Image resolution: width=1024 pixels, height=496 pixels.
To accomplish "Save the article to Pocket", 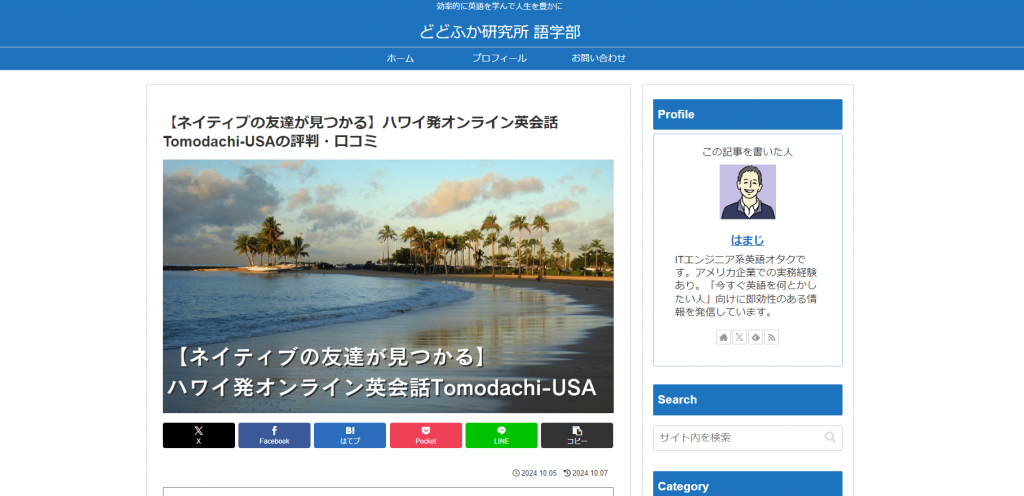I will tap(426, 435).
